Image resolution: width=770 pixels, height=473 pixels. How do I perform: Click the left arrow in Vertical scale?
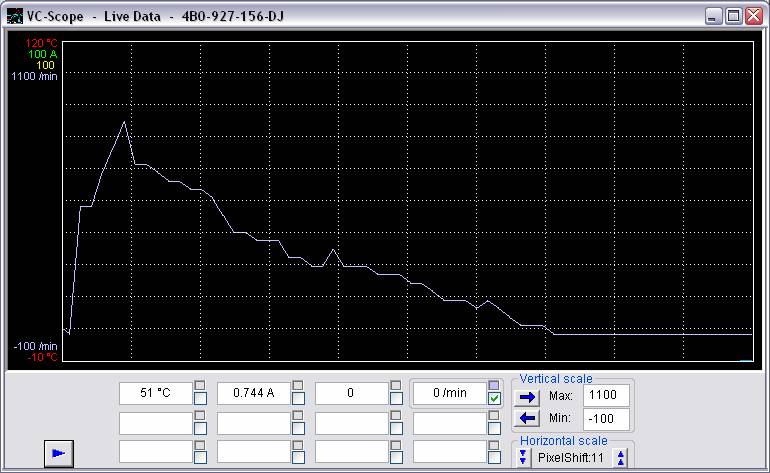click(528, 418)
